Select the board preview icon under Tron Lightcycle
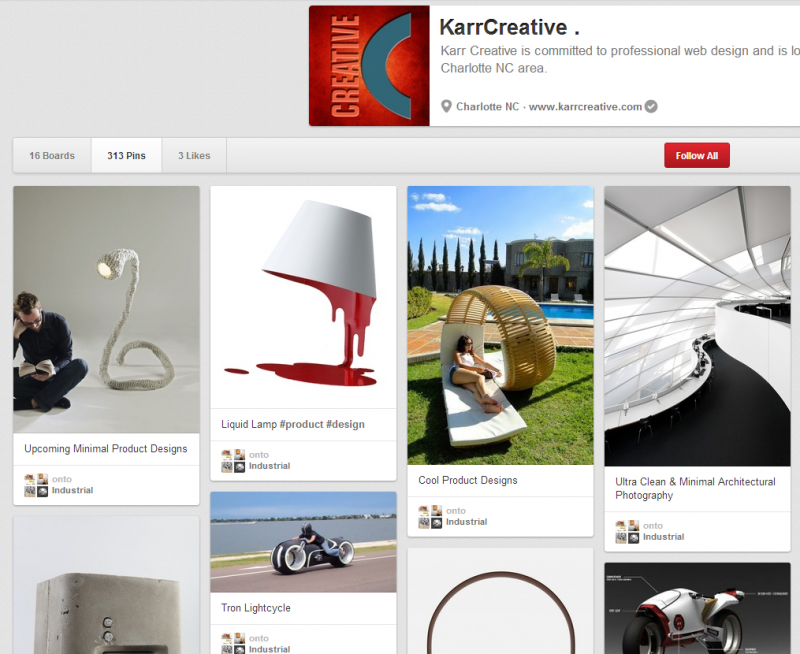This screenshot has width=800, height=654. pos(232,643)
